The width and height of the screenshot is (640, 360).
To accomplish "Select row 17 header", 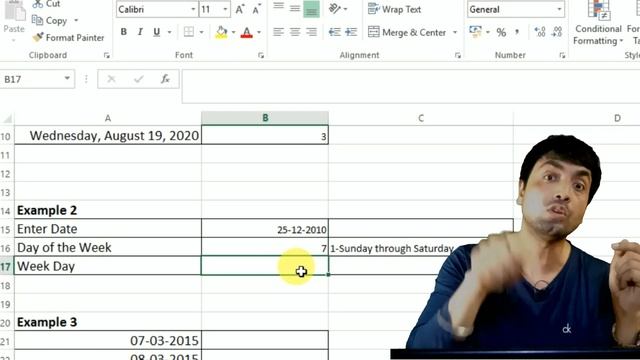I will (x=6, y=267).
